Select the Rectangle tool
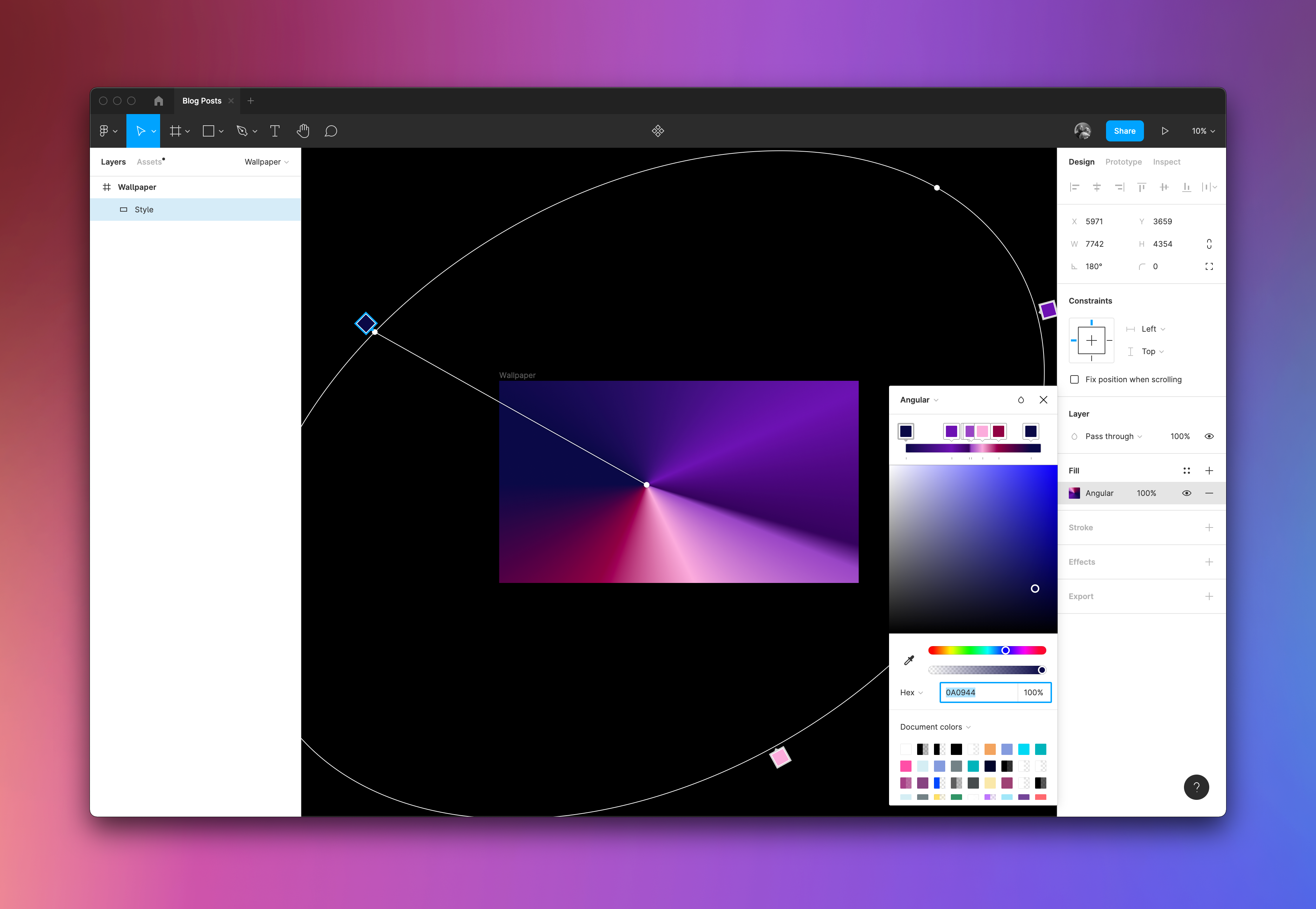 tap(209, 131)
